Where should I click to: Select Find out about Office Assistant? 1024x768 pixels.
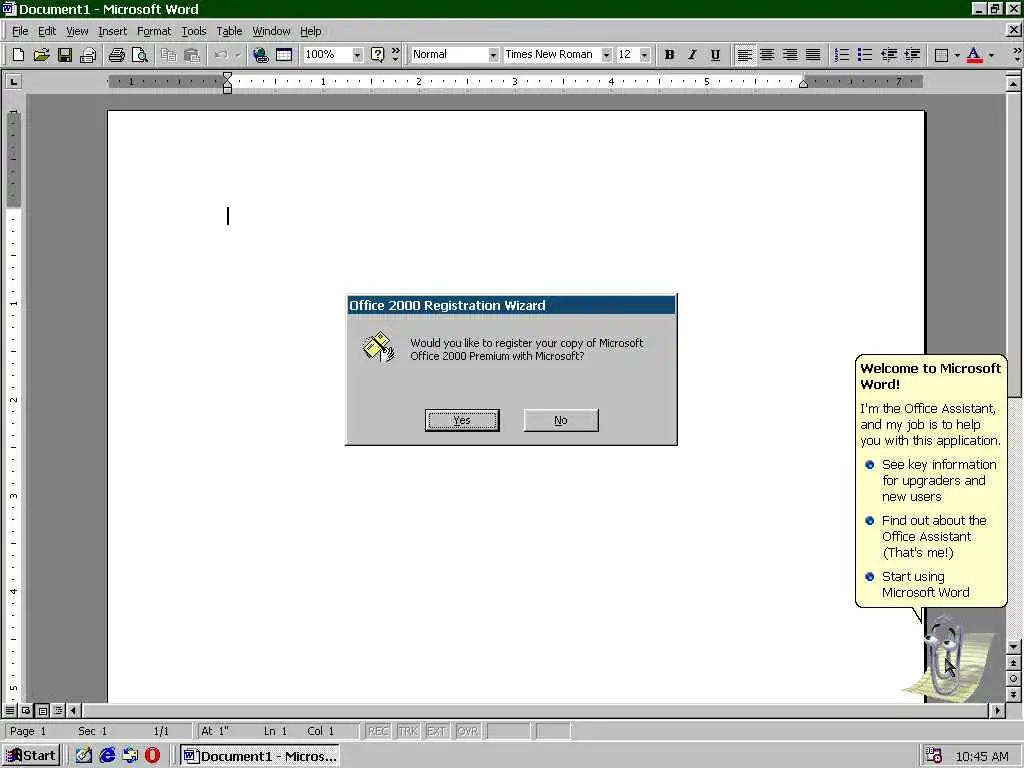pos(934,536)
